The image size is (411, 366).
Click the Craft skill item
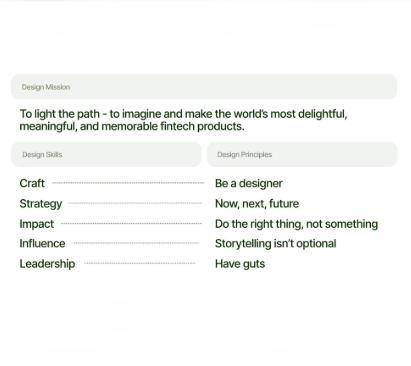click(x=32, y=183)
